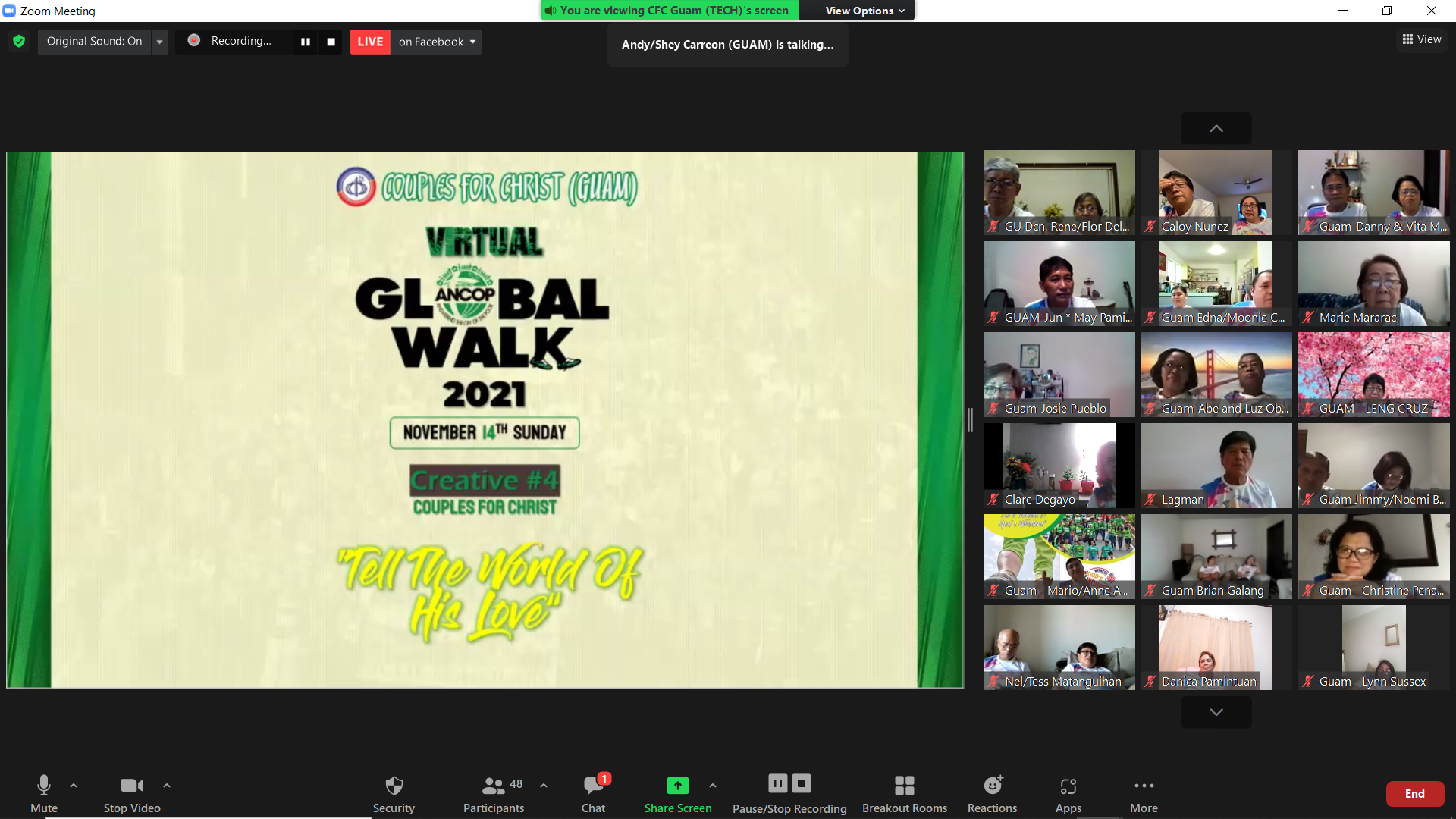Click the Stop Video camera icon
This screenshot has width=1456, height=819.
(x=132, y=786)
